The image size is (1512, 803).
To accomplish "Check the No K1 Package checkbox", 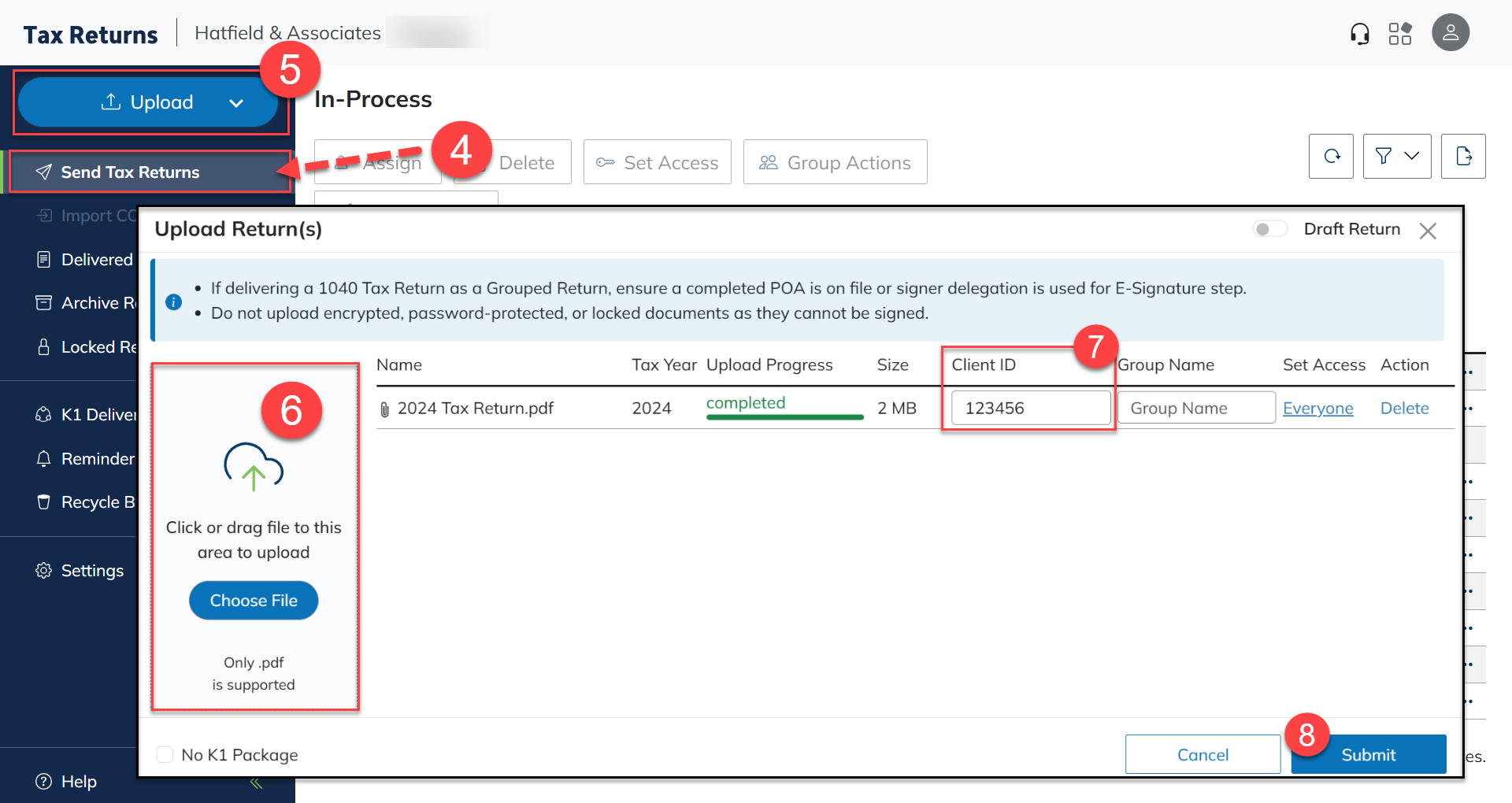I will pos(165,755).
